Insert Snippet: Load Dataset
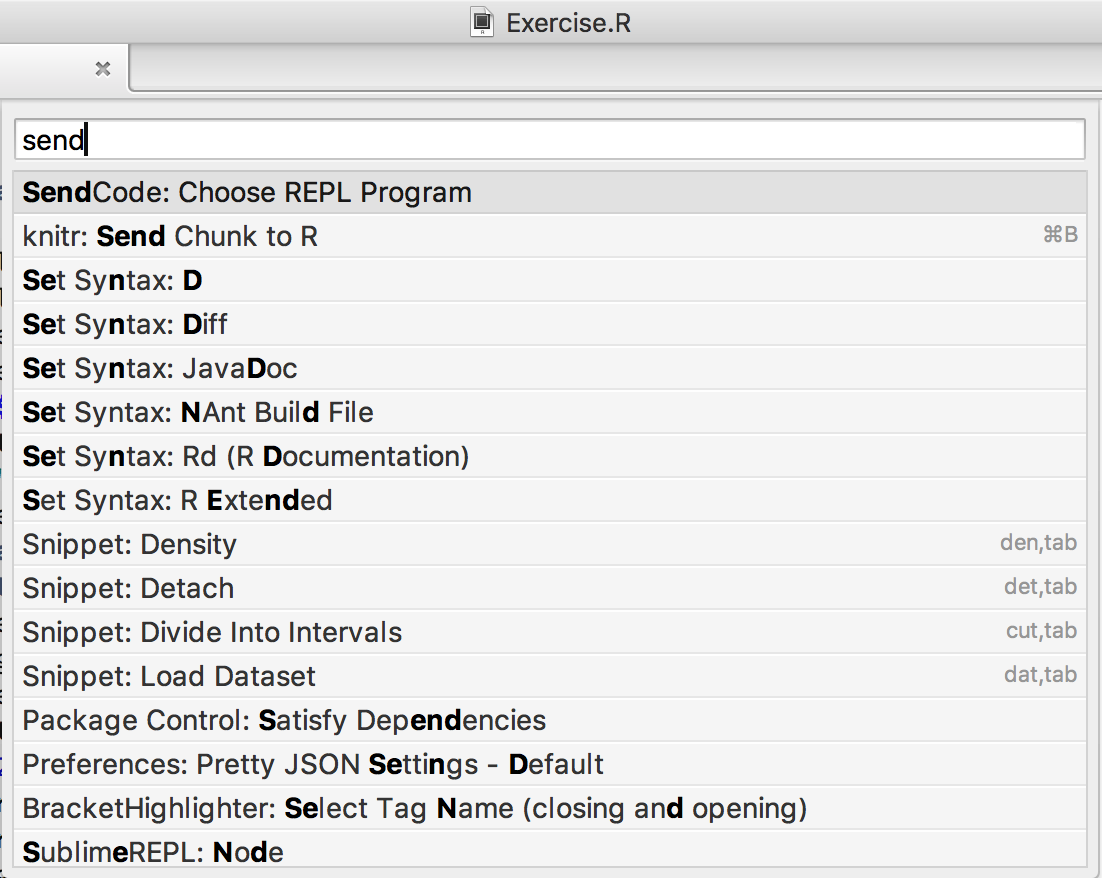The width and height of the screenshot is (1102, 878). pos(550,676)
